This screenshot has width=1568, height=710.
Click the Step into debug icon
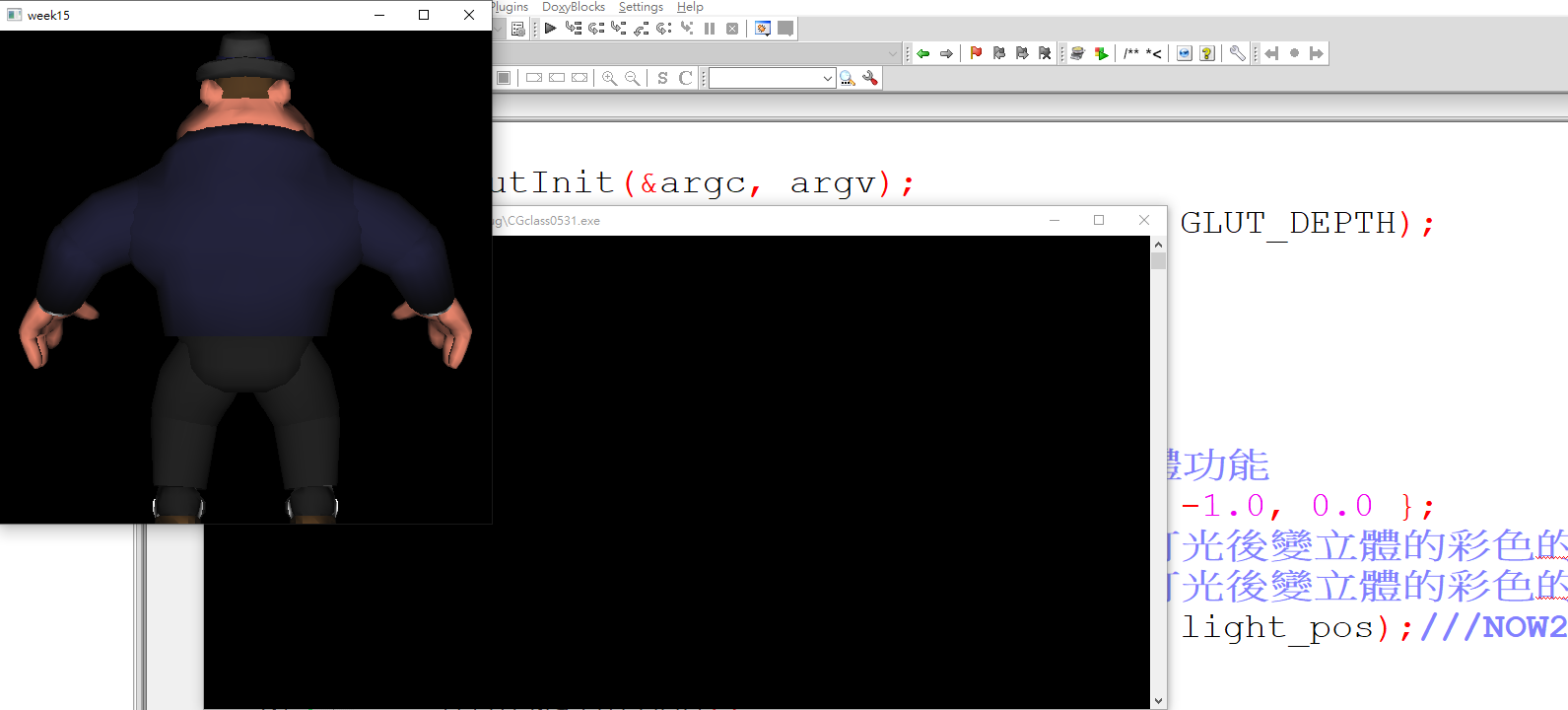[619, 29]
